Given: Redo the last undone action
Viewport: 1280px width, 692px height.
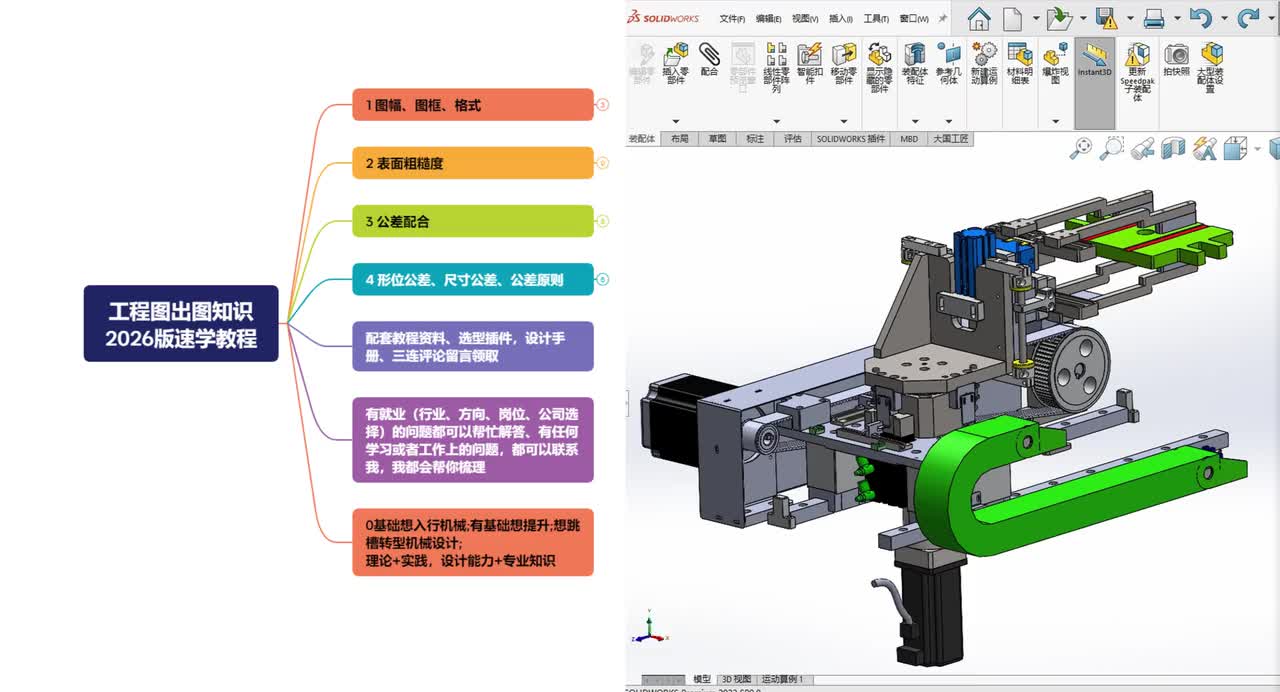Looking at the screenshot, I should click(x=1248, y=18).
